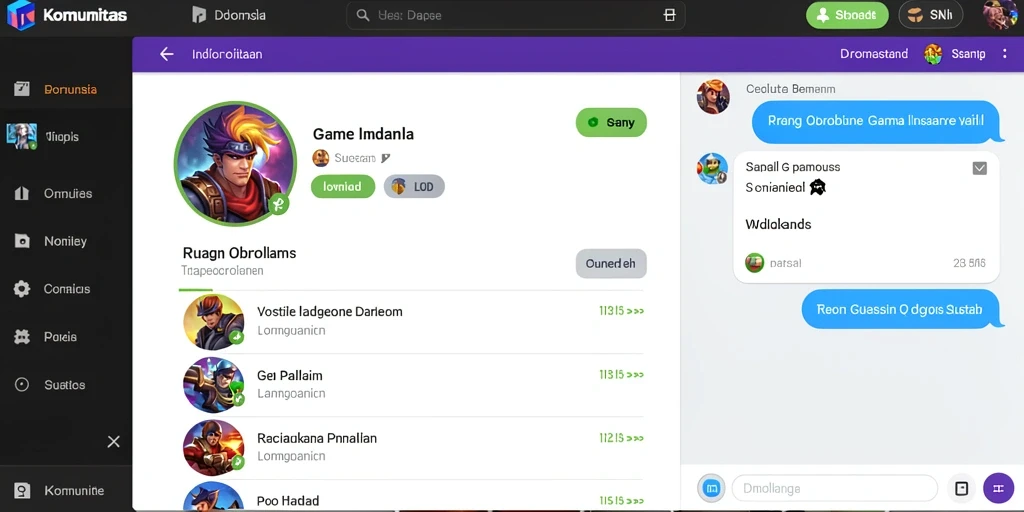Select the Ruagn Obrollams tab heading
This screenshot has width=1024, height=512.
(x=239, y=253)
